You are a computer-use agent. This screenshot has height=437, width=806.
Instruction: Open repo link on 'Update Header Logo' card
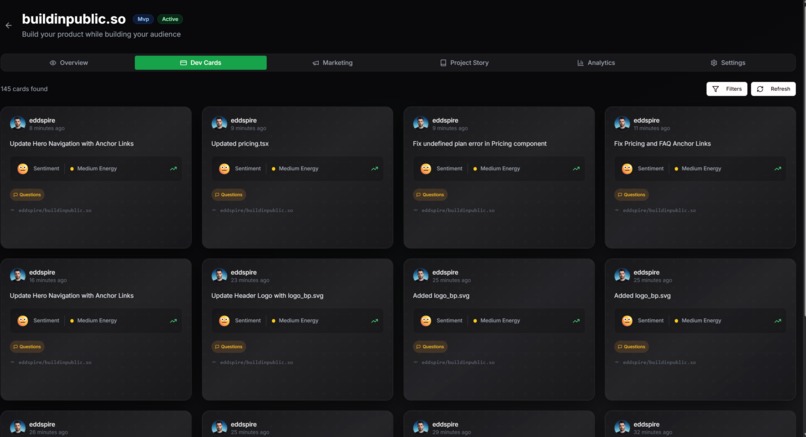[257, 362]
